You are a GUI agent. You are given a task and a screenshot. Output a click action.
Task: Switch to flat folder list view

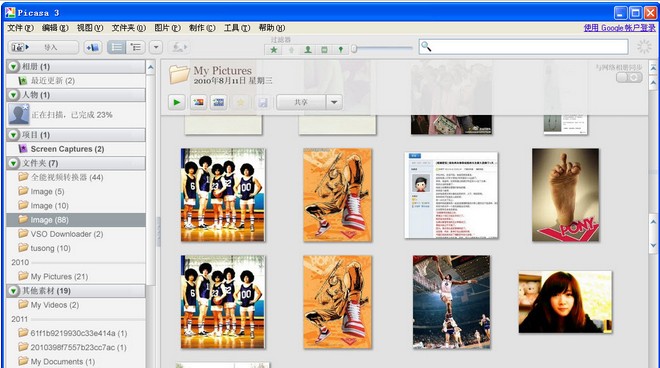point(117,47)
